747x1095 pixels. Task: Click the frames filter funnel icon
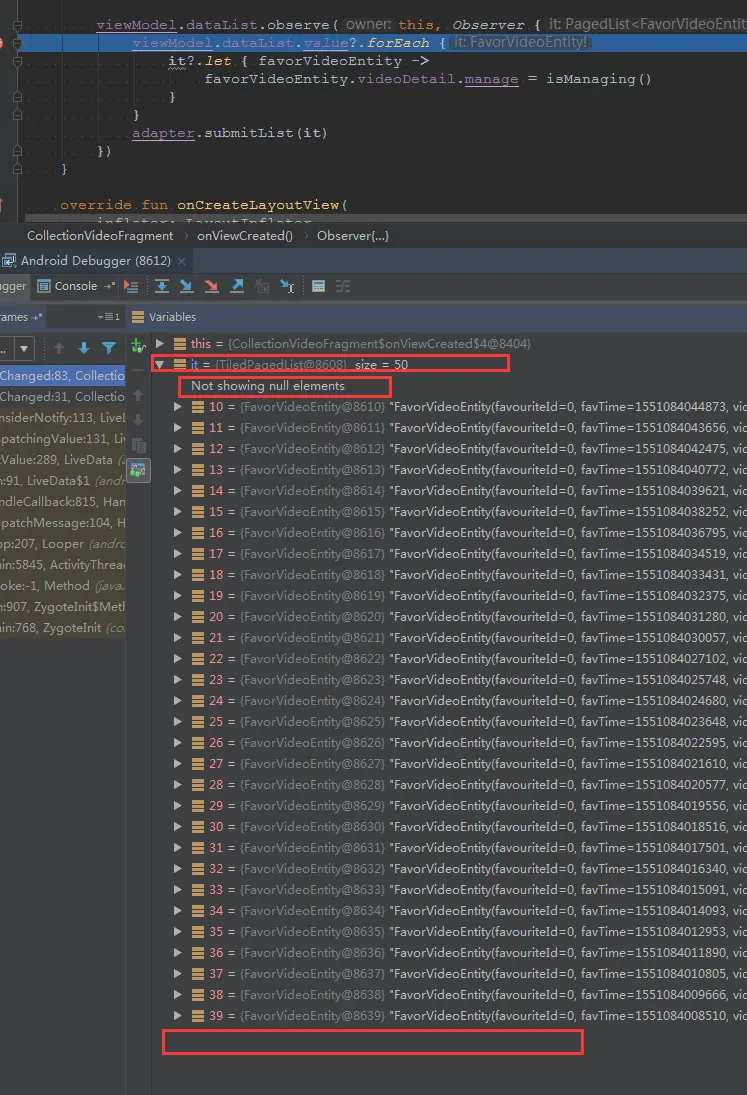point(109,348)
